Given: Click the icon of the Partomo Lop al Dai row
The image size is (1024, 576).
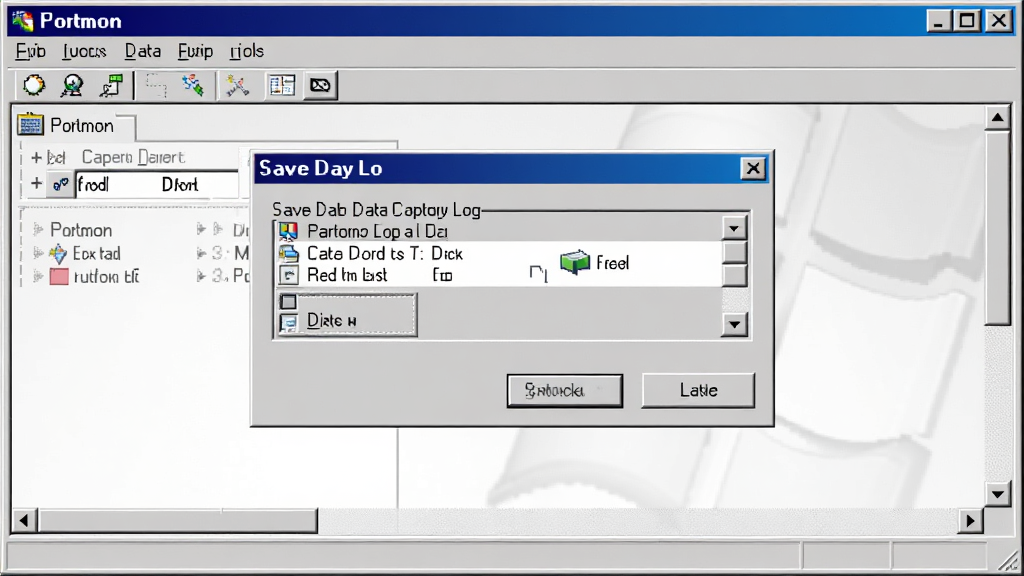Looking at the screenshot, I should click(x=288, y=231).
